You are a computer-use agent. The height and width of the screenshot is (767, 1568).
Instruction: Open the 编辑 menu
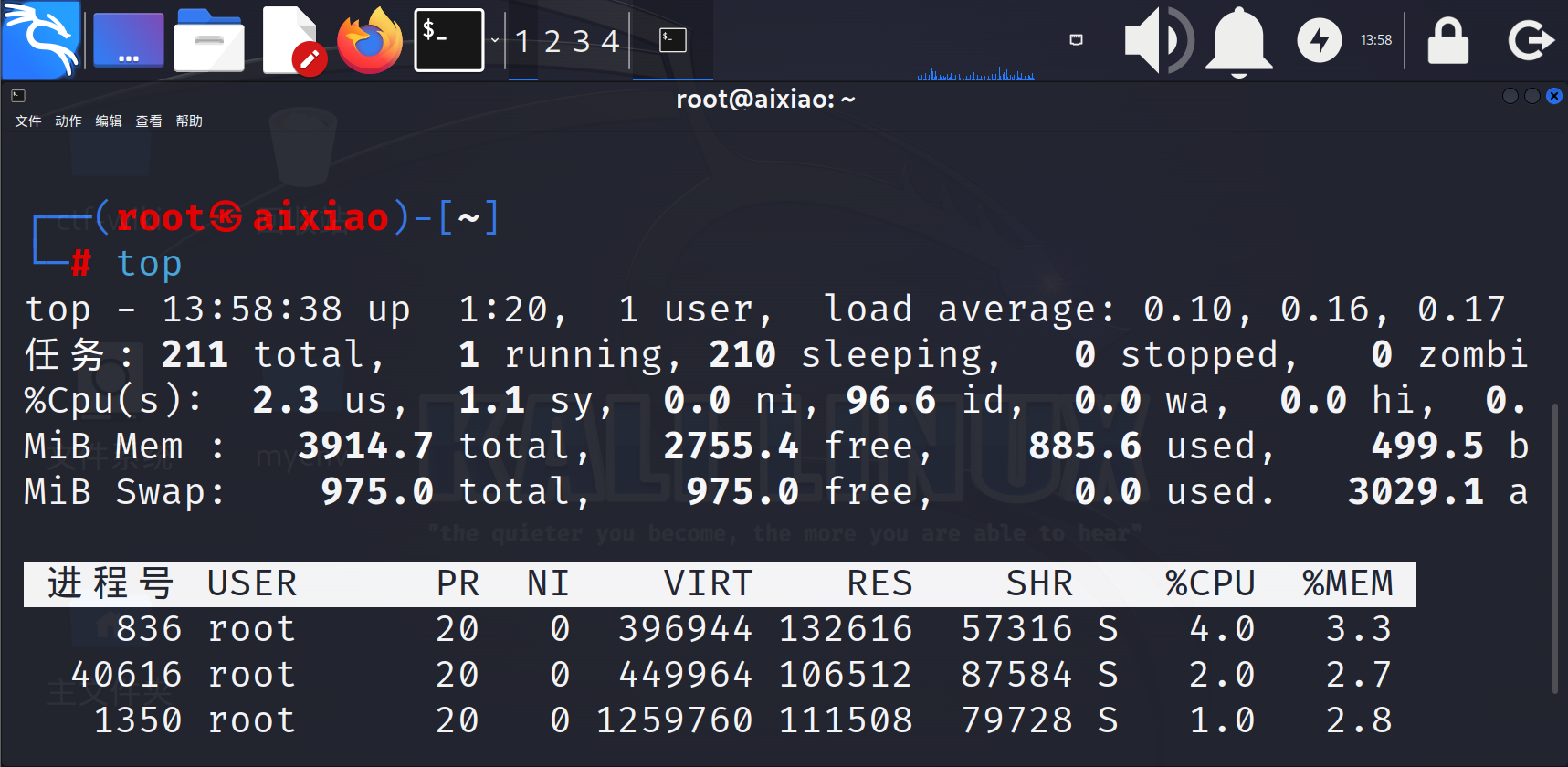(109, 121)
